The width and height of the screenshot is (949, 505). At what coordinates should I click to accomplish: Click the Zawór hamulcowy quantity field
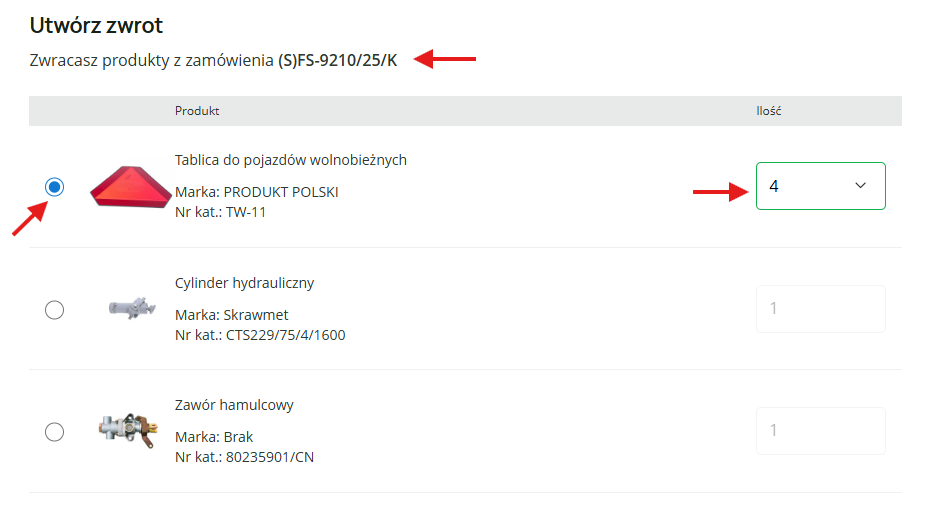point(820,431)
